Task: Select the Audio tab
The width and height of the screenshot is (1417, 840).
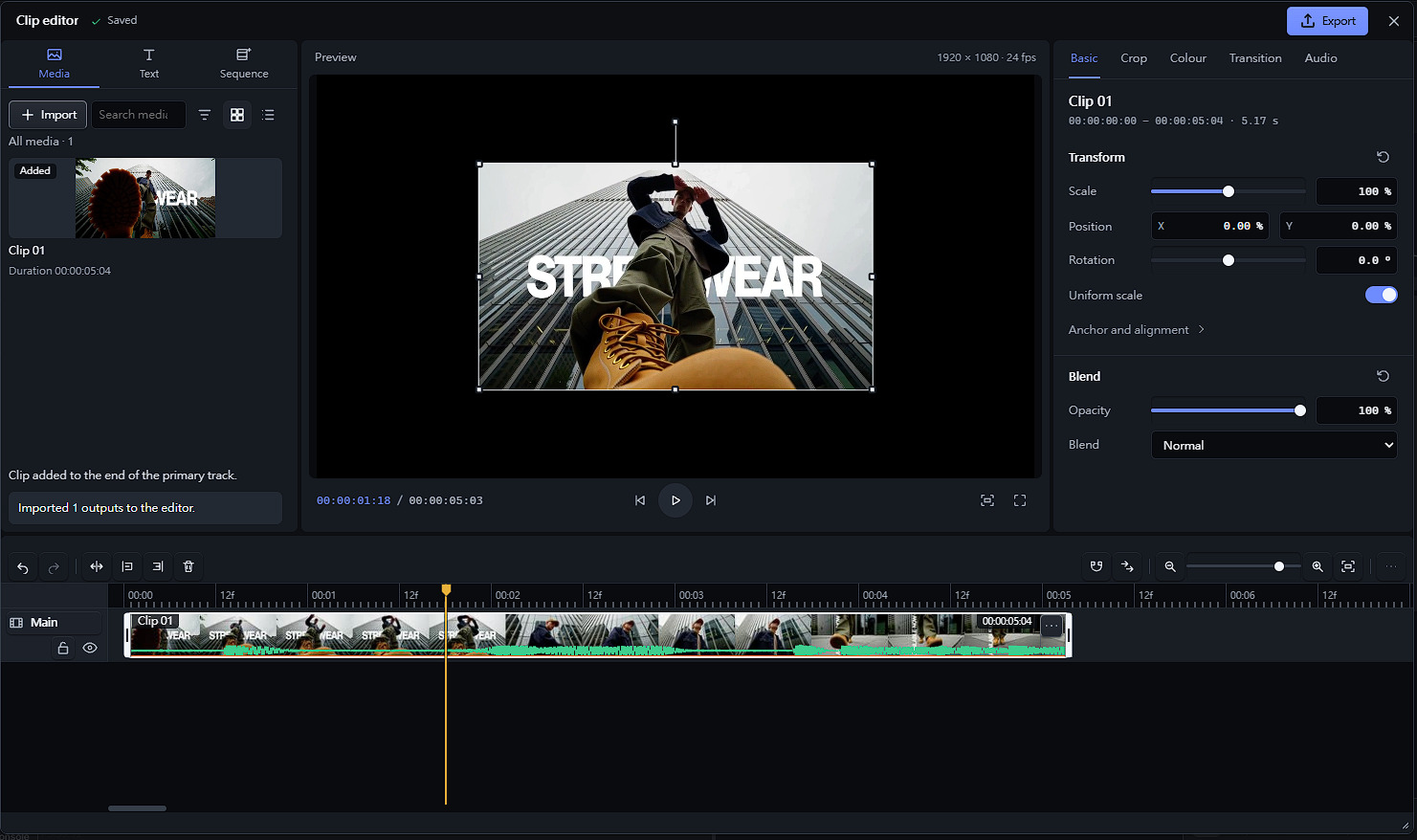Action: pos(1321,58)
